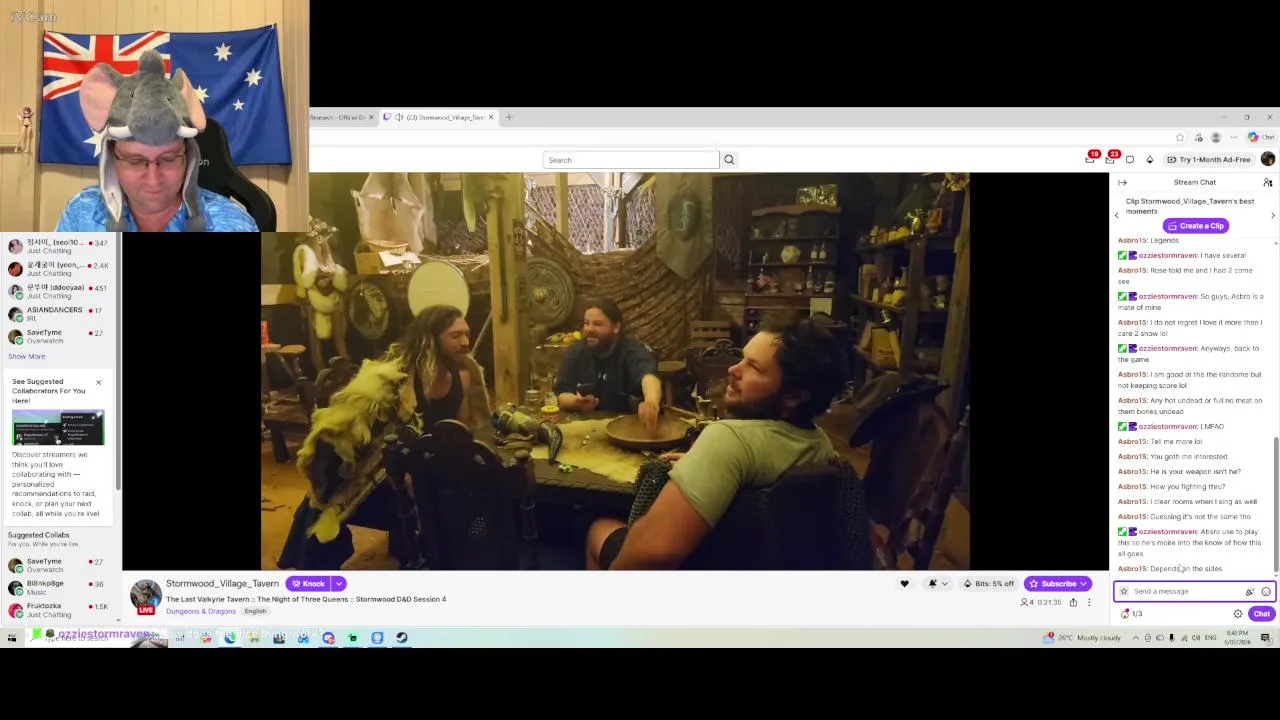The width and height of the screenshot is (1280, 720).
Task: Send message with Chat button
Action: click(1261, 614)
